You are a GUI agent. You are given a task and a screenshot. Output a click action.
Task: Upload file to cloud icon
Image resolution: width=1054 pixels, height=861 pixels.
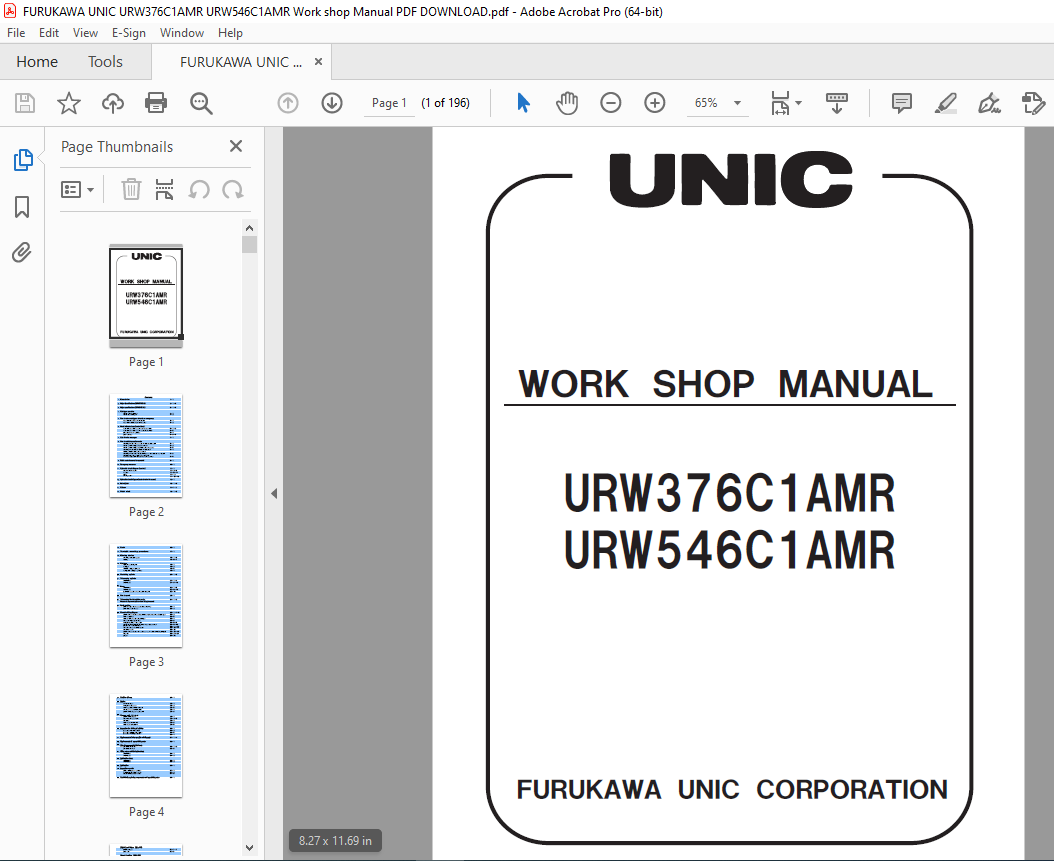click(113, 103)
